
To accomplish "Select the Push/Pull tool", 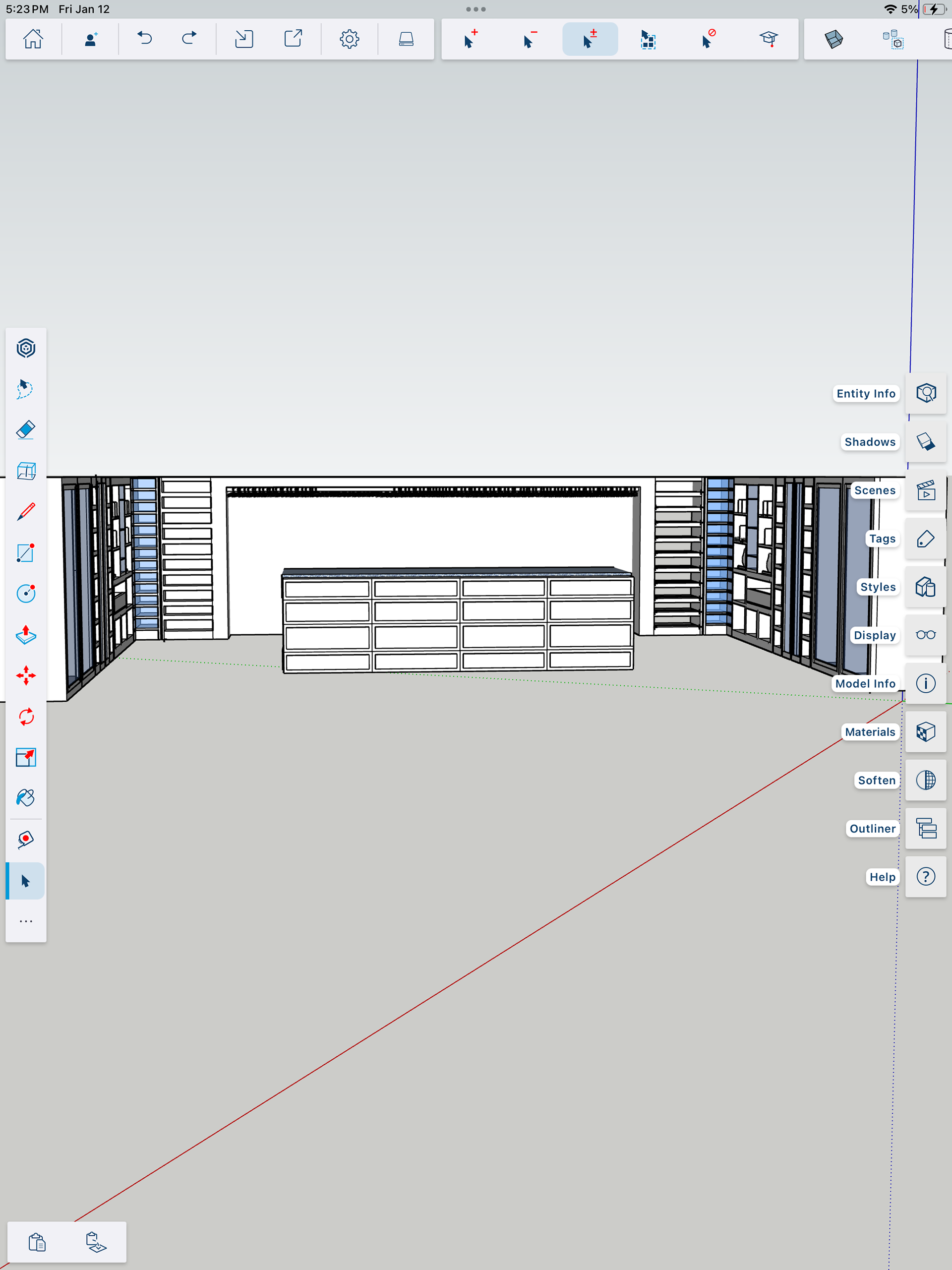I will click(26, 635).
